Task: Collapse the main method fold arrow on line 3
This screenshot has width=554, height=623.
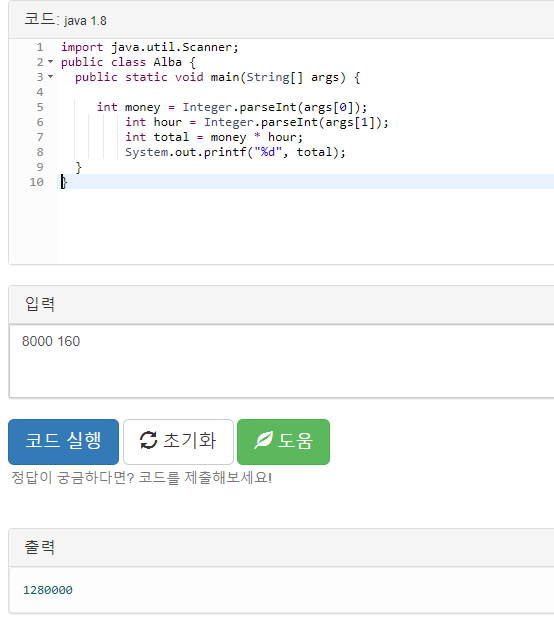Action: click(x=50, y=77)
